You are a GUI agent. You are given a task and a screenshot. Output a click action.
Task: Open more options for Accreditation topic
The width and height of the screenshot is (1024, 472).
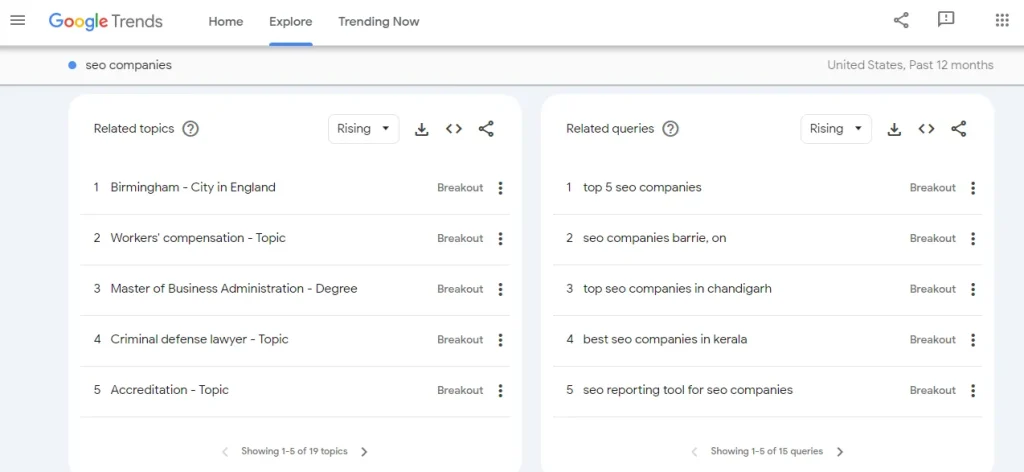[x=500, y=390]
